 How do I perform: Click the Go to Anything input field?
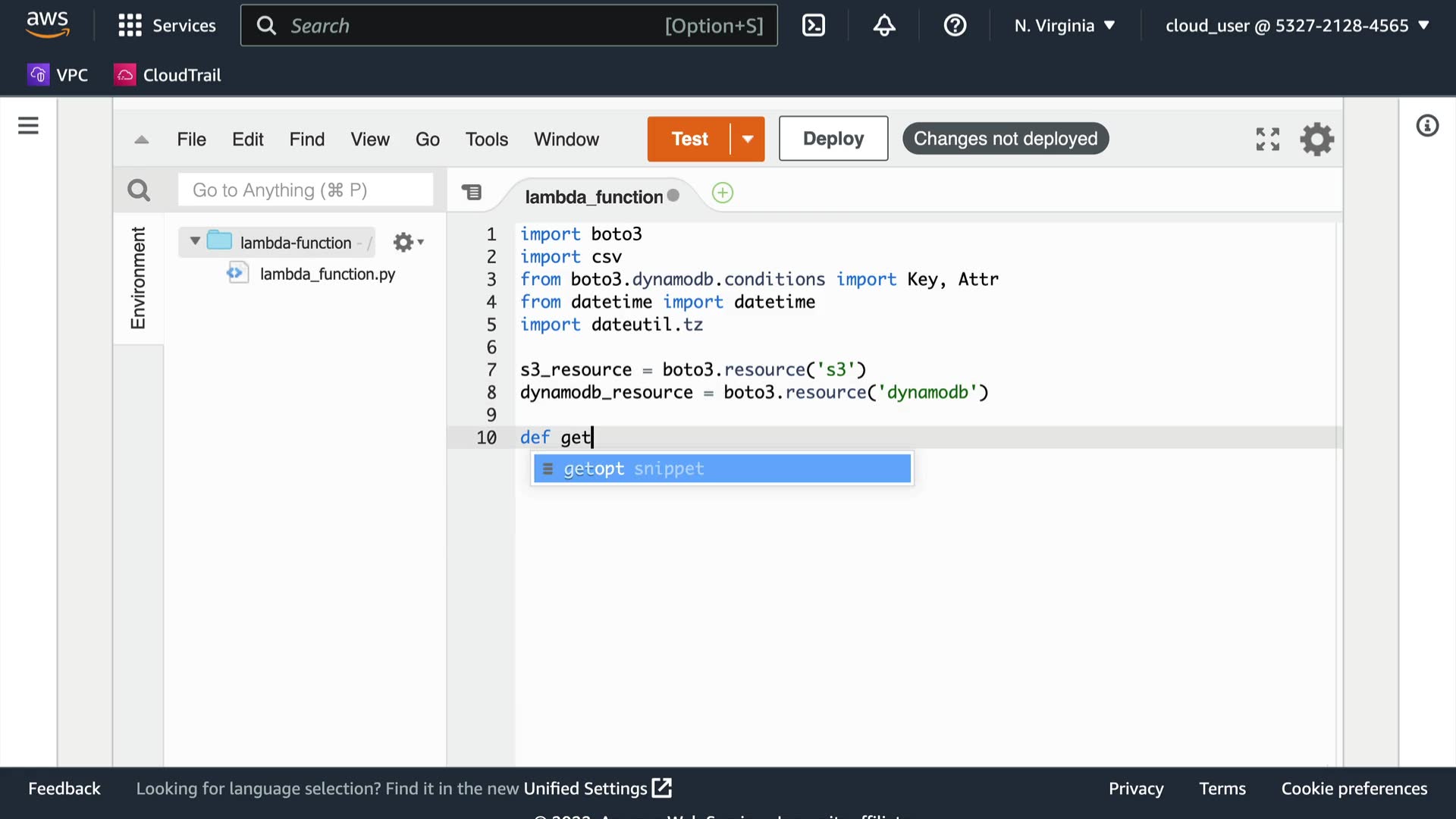[x=306, y=190]
